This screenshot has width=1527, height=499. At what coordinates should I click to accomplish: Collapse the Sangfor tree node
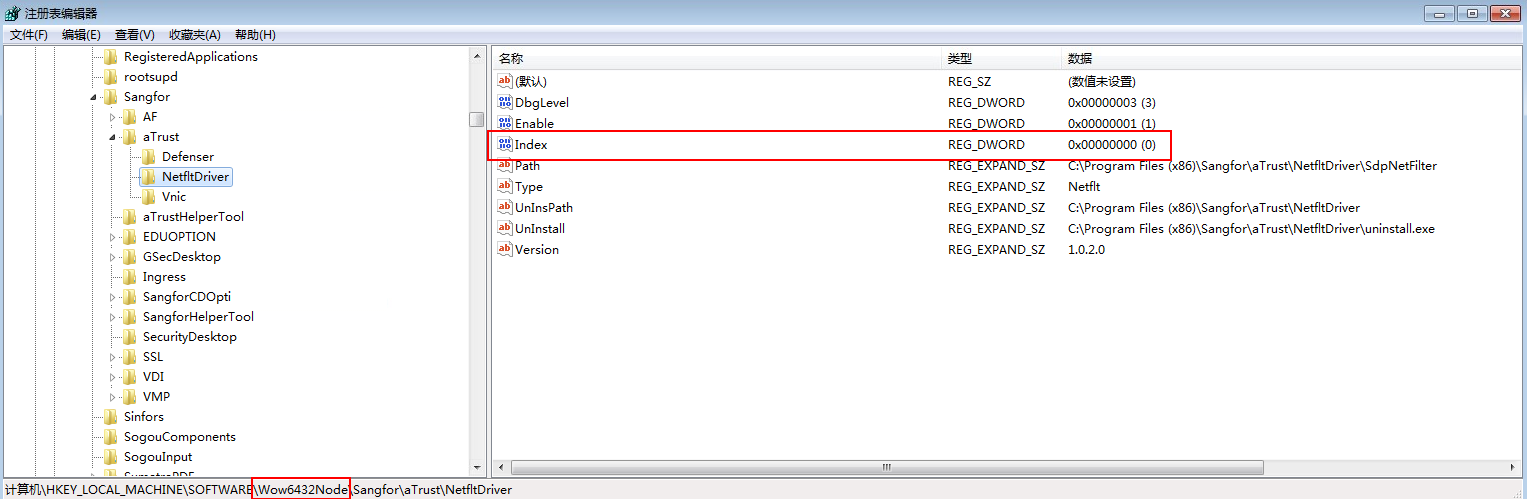pyautogui.click(x=94, y=97)
